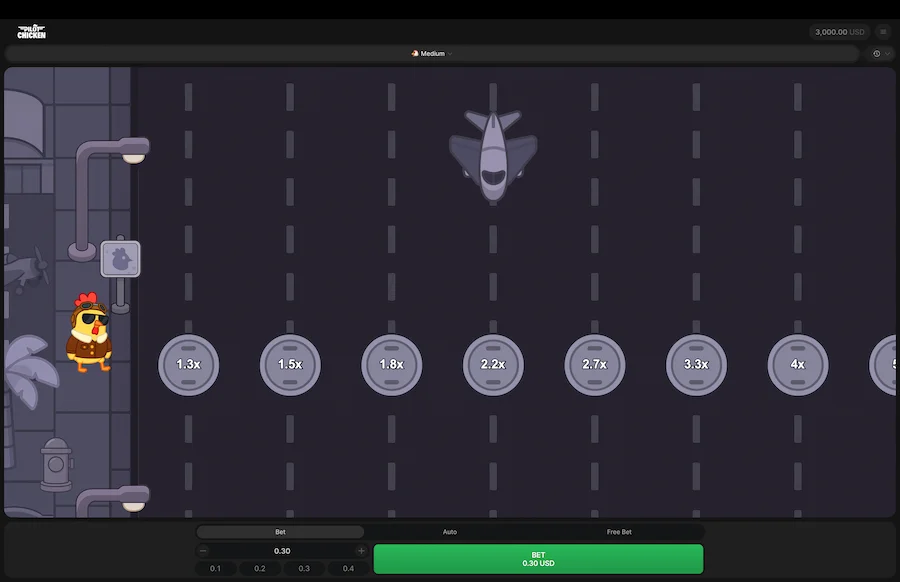Select the 1.3x multiplier manhole
Image resolution: width=900 pixels, height=582 pixels.
tap(188, 365)
